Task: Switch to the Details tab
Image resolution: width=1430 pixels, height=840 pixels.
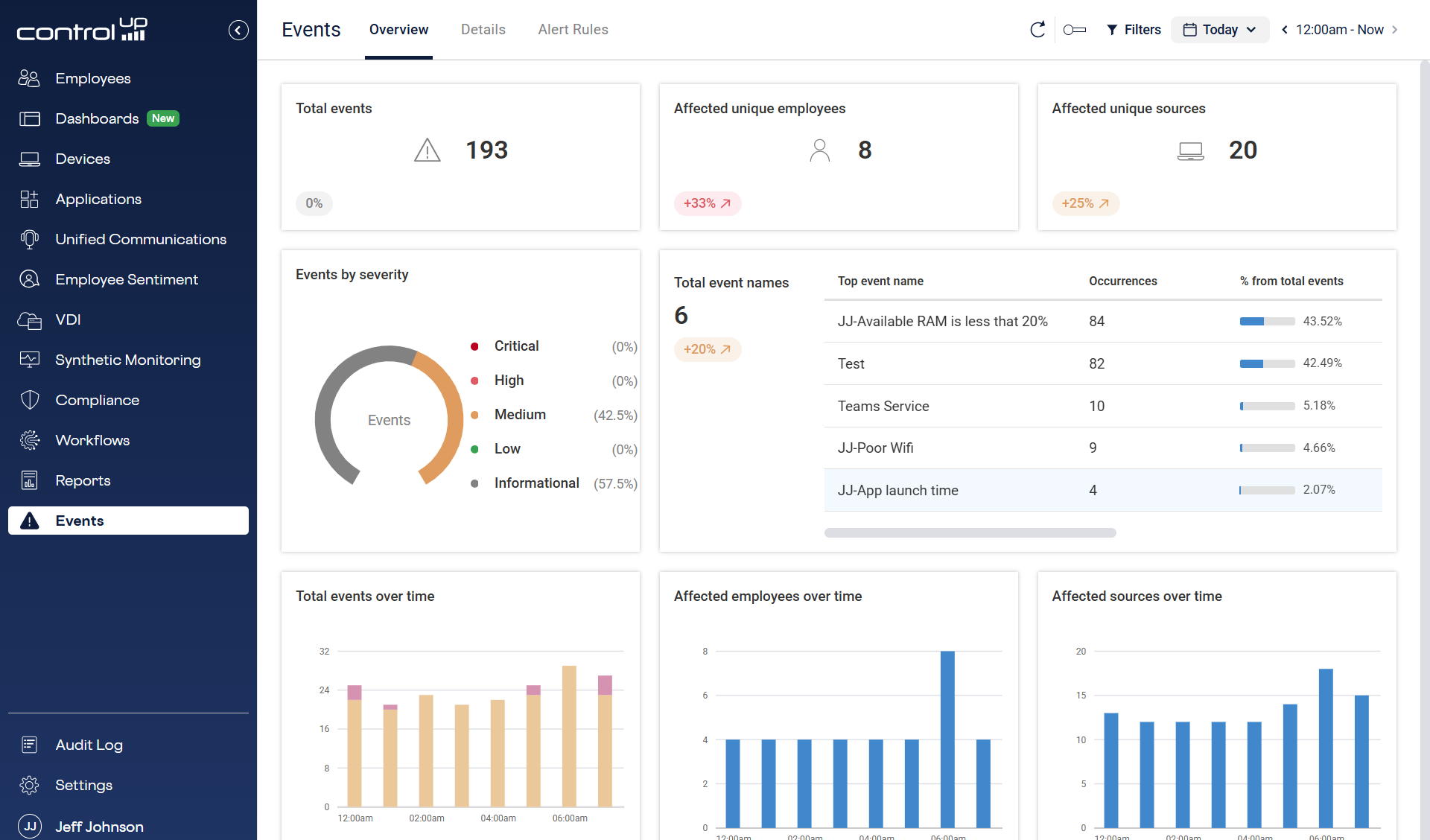Action: click(x=483, y=30)
